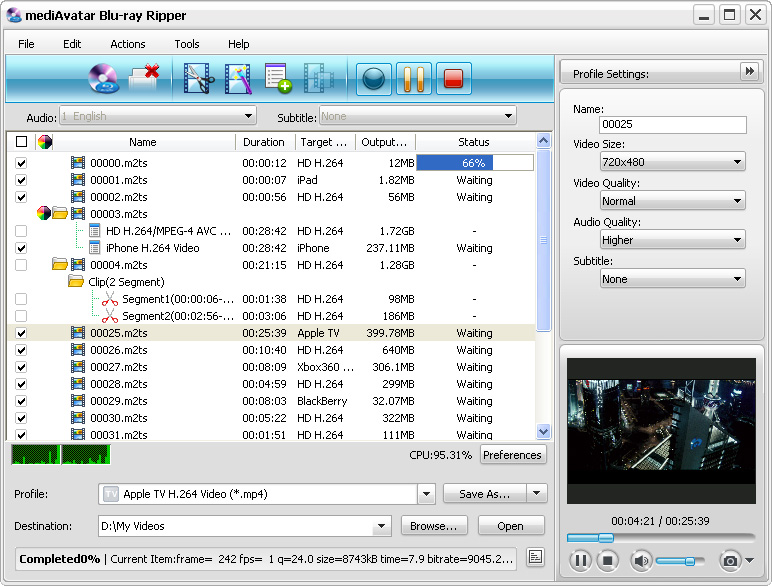Click the preview playback seek slider
This screenshot has width=772, height=587.
[x=661, y=538]
